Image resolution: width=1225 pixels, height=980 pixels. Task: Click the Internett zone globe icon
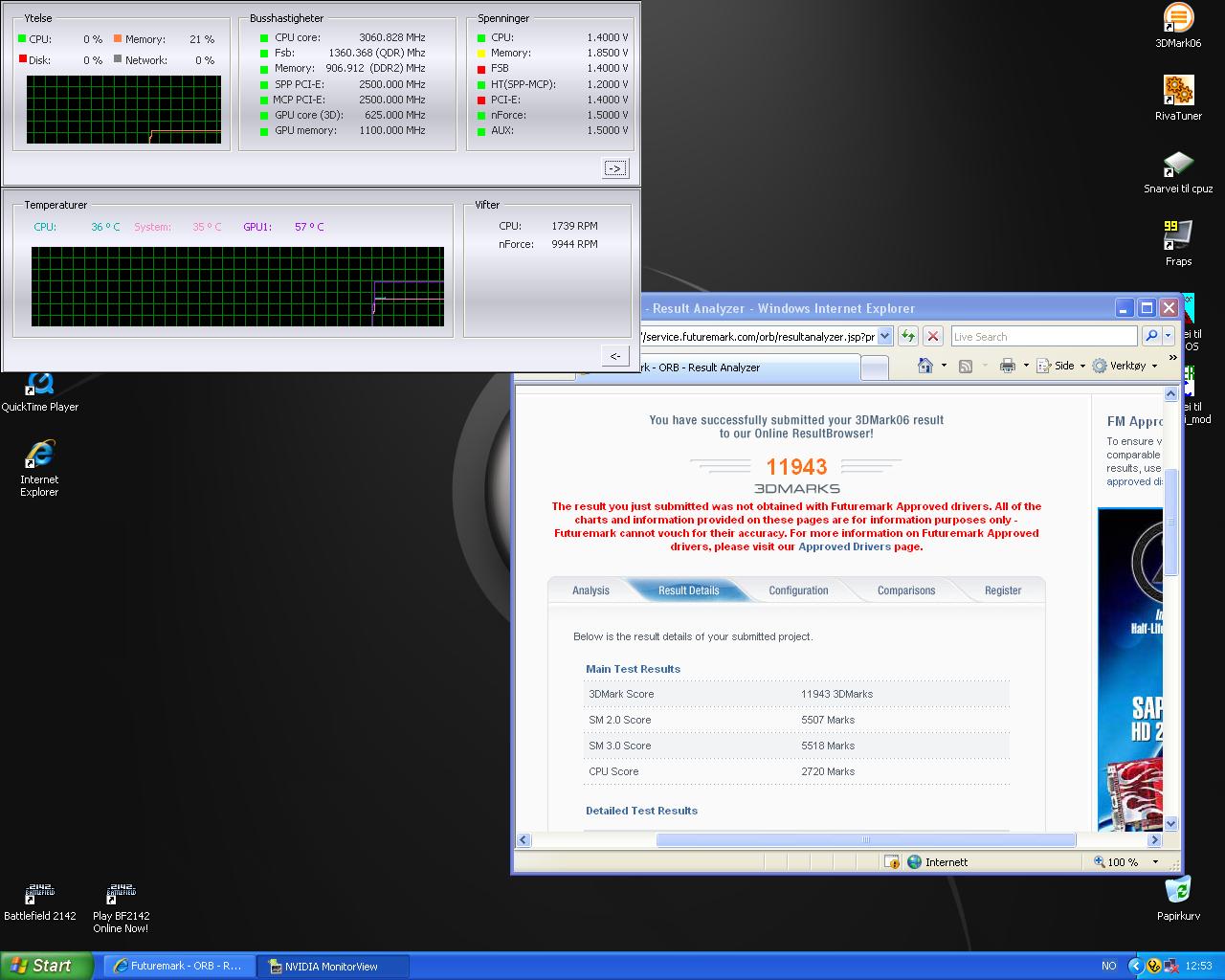(915, 862)
